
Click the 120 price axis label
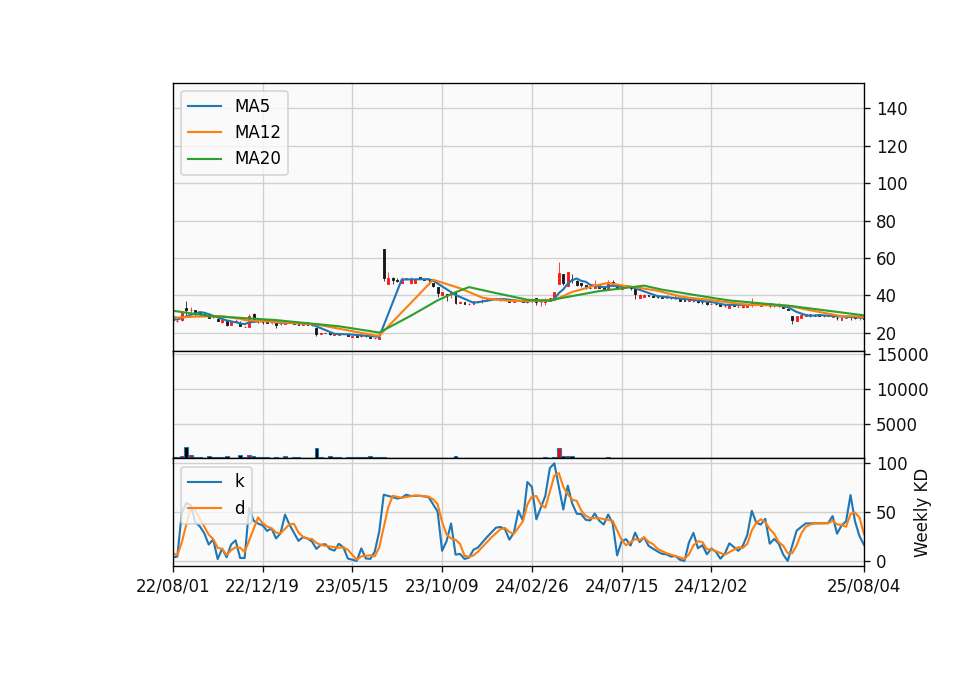(892, 147)
